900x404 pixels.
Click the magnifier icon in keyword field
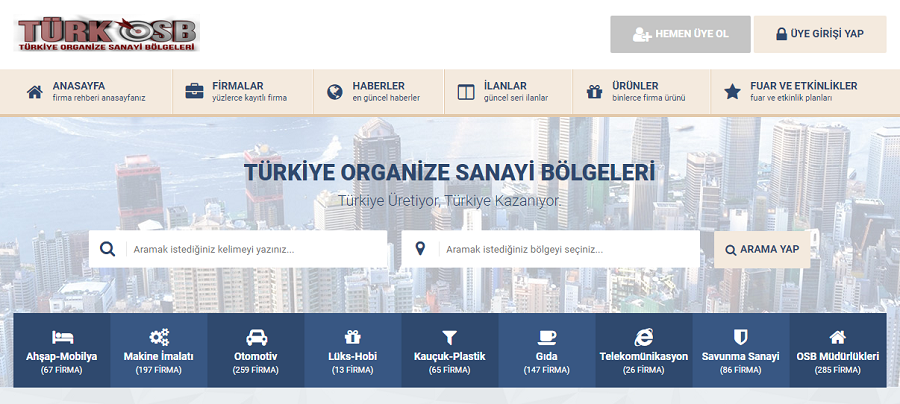point(107,249)
